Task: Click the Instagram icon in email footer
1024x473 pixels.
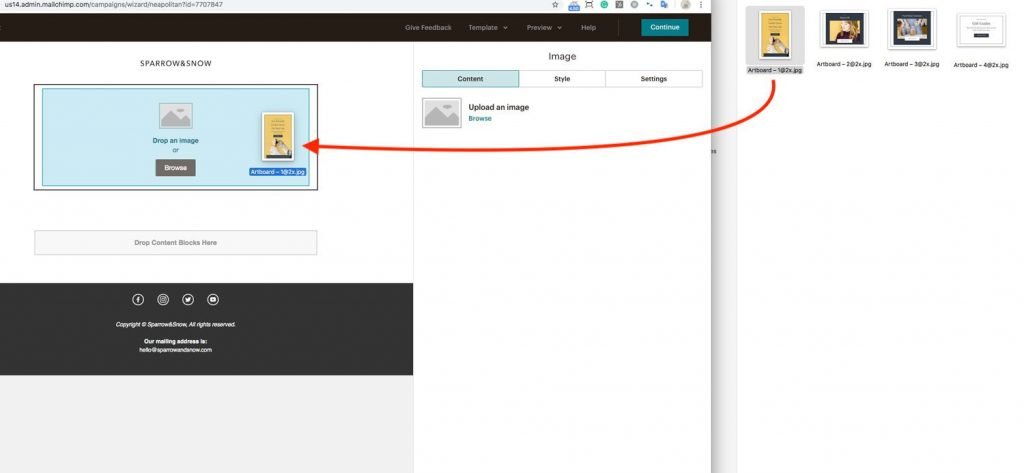Action: 163,299
